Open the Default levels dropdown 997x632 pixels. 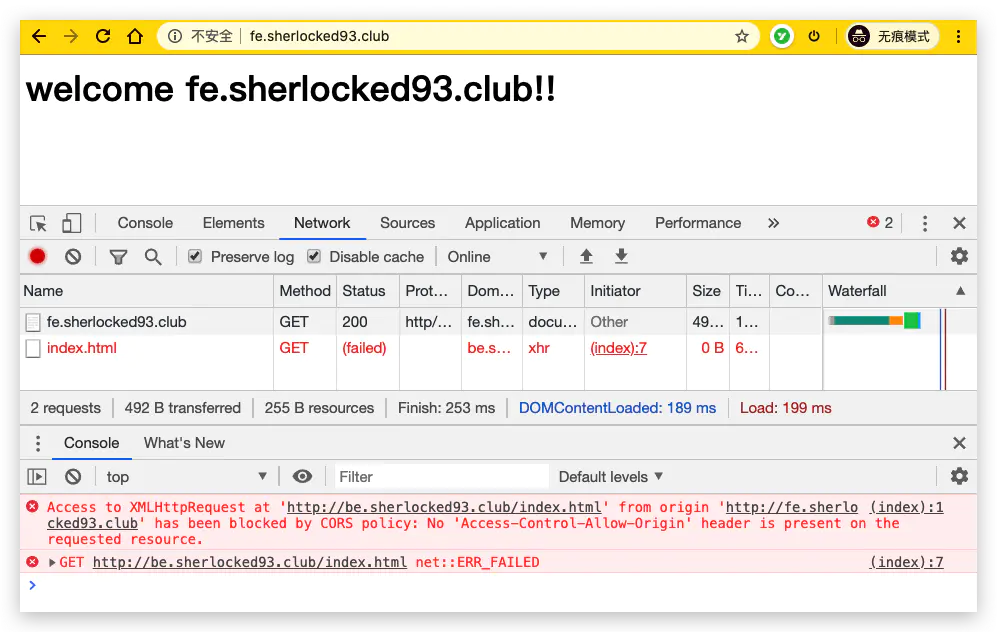point(611,477)
